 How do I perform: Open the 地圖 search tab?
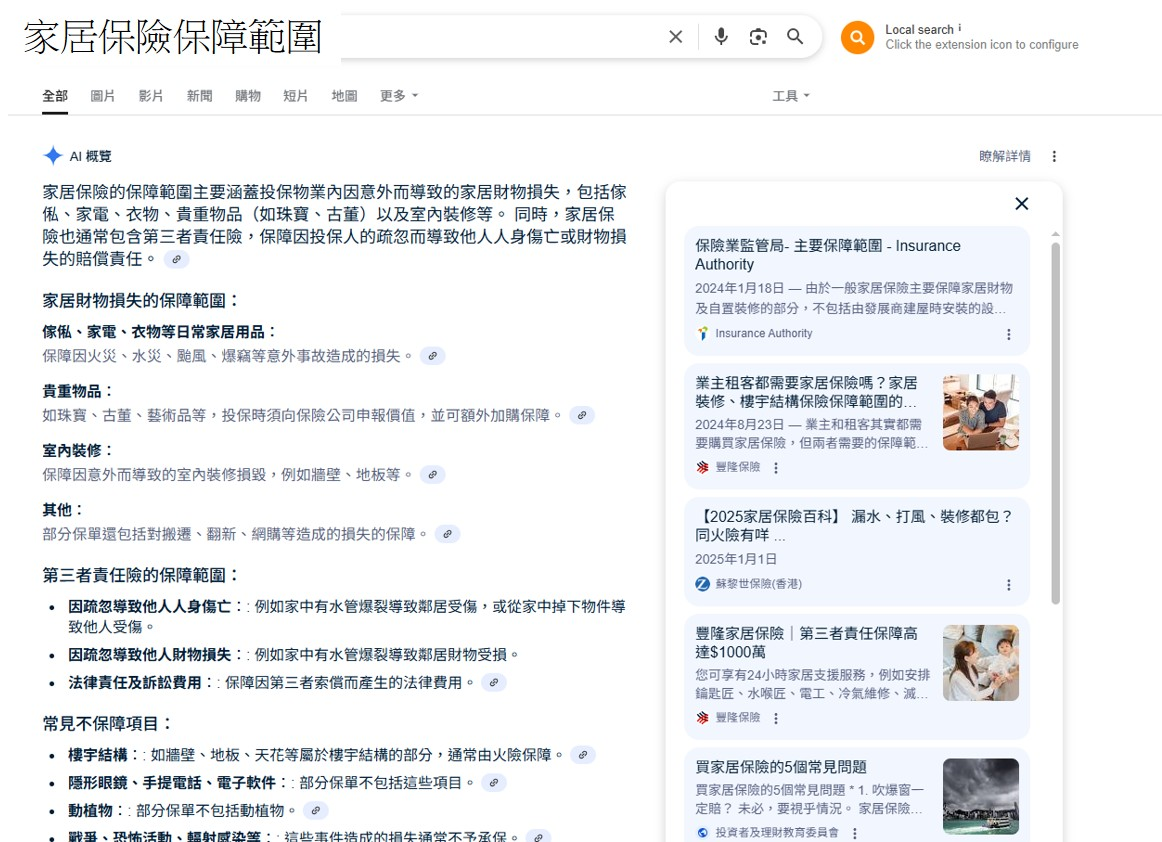[x=344, y=96]
